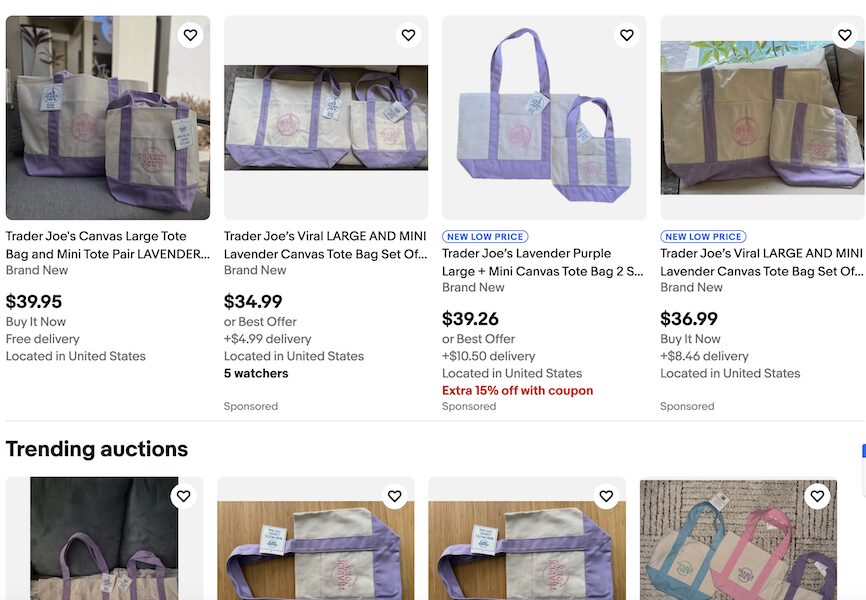Screen dimensions: 866x600
Task: Click the 'Extra 15% off with coupon' text
Action: pyautogui.click(x=517, y=390)
